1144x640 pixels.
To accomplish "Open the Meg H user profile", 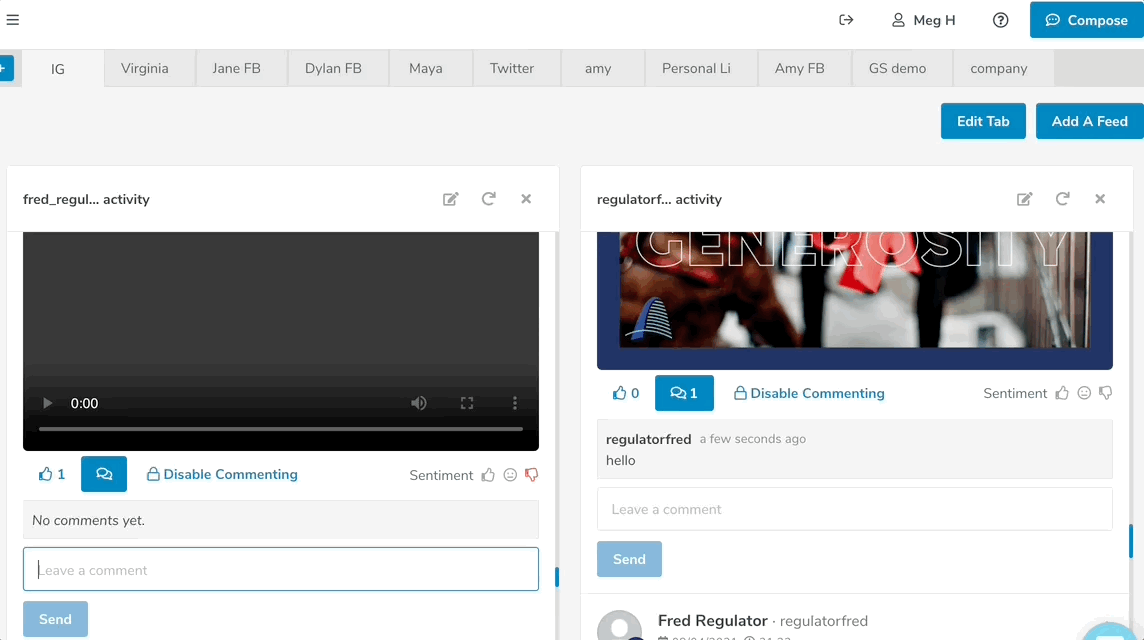I will (924, 20).
